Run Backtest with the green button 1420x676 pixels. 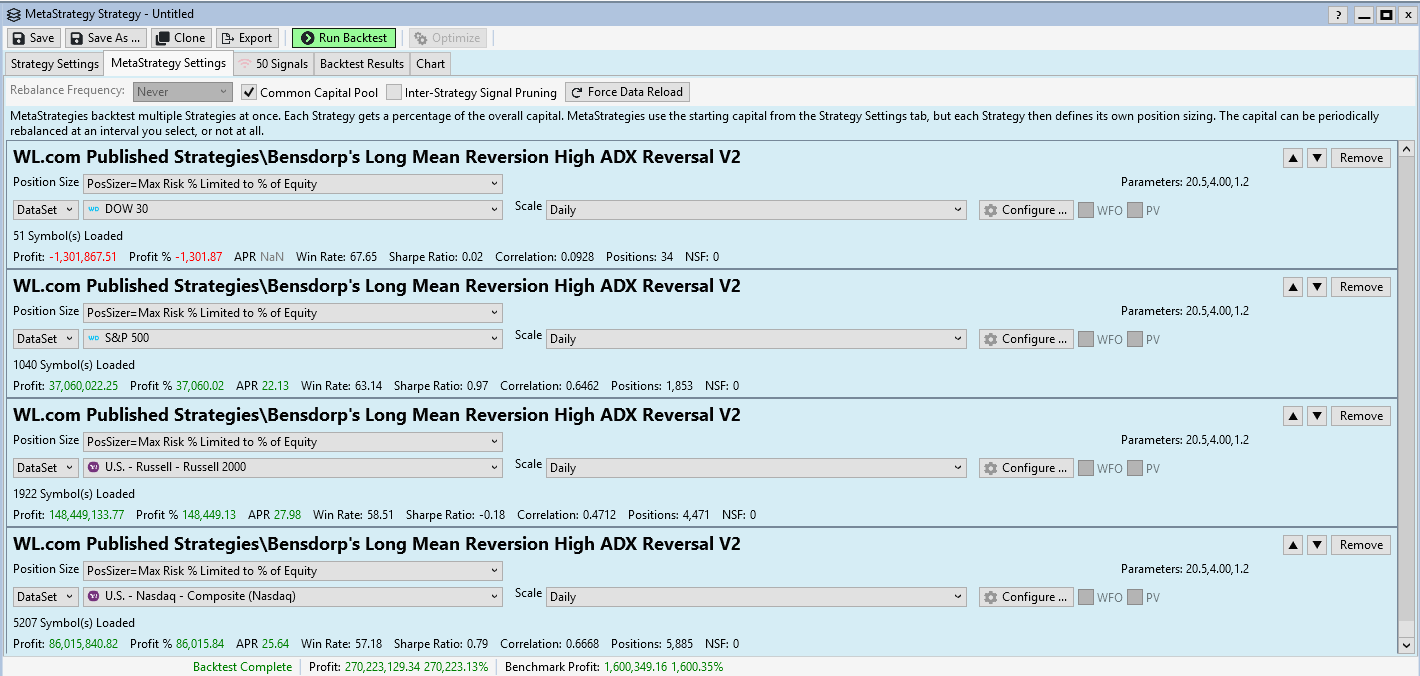point(343,38)
